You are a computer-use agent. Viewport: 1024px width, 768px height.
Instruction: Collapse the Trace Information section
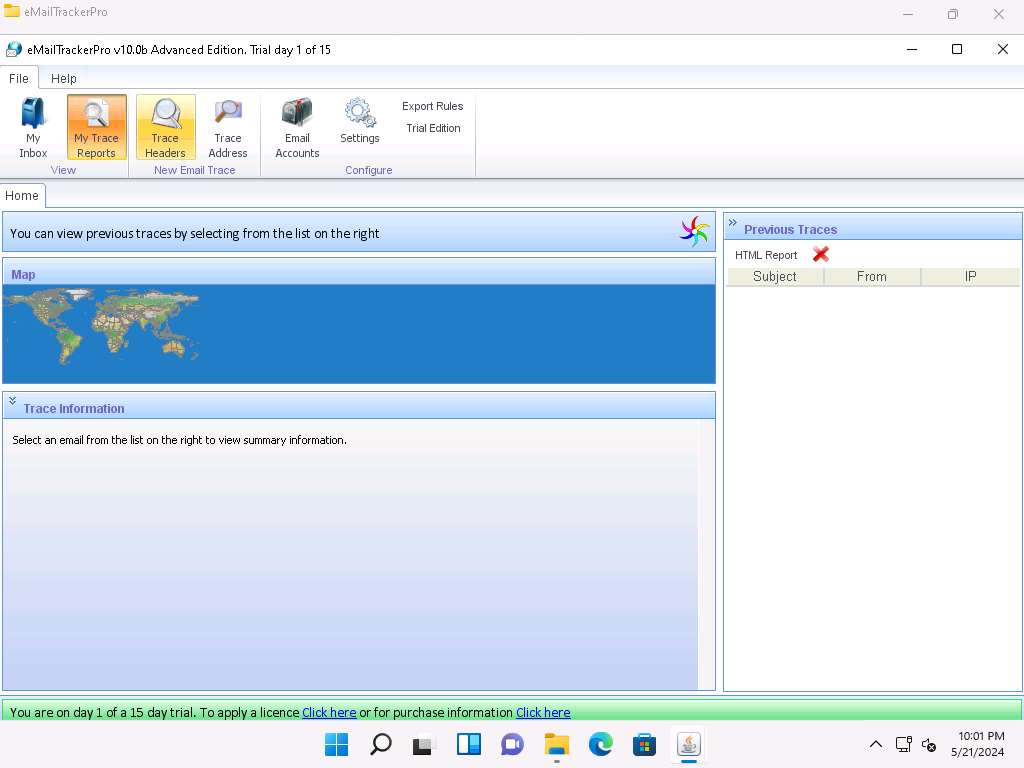pyautogui.click(x=13, y=401)
